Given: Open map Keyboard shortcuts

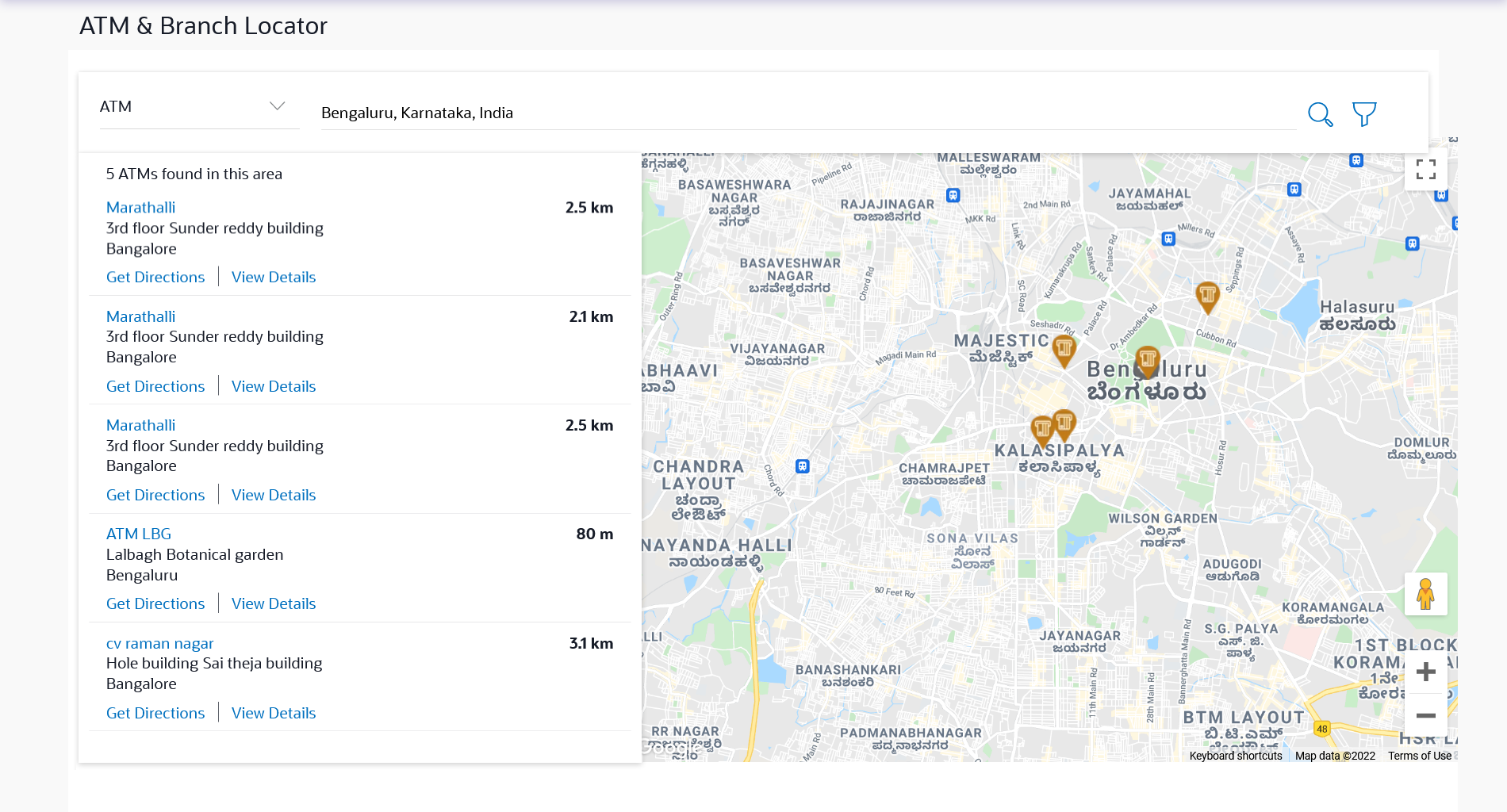Looking at the screenshot, I should coord(1235,756).
